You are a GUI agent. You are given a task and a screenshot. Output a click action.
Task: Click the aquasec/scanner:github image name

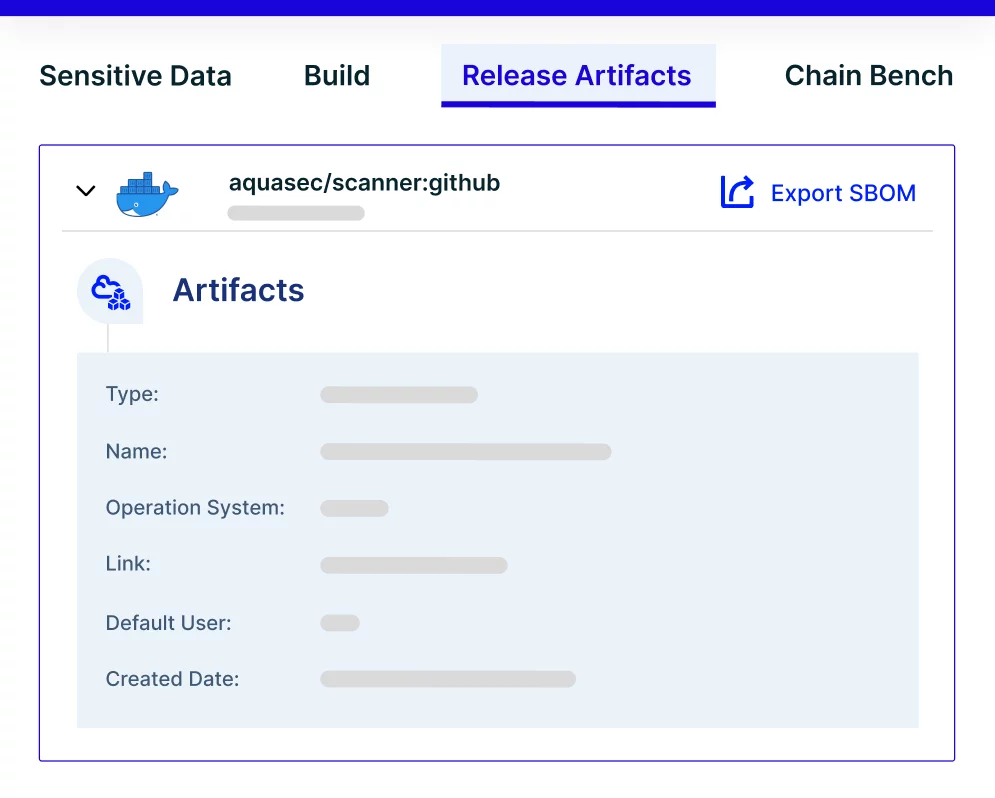click(x=364, y=183)
